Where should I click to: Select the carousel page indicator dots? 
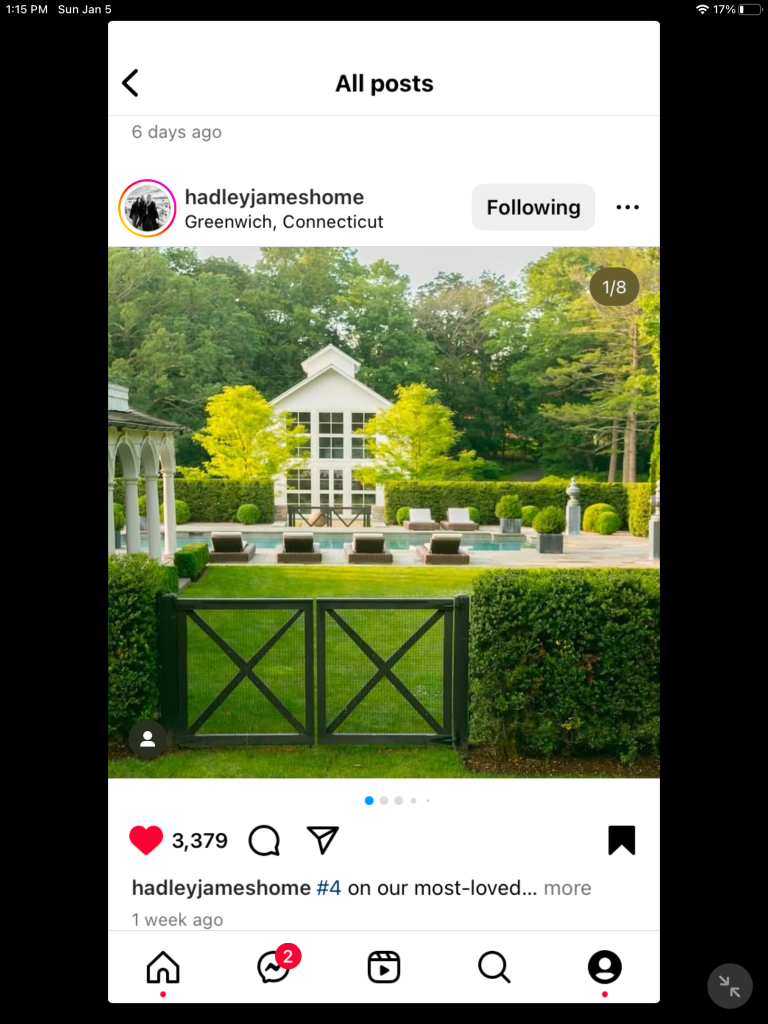coord(397,801)
